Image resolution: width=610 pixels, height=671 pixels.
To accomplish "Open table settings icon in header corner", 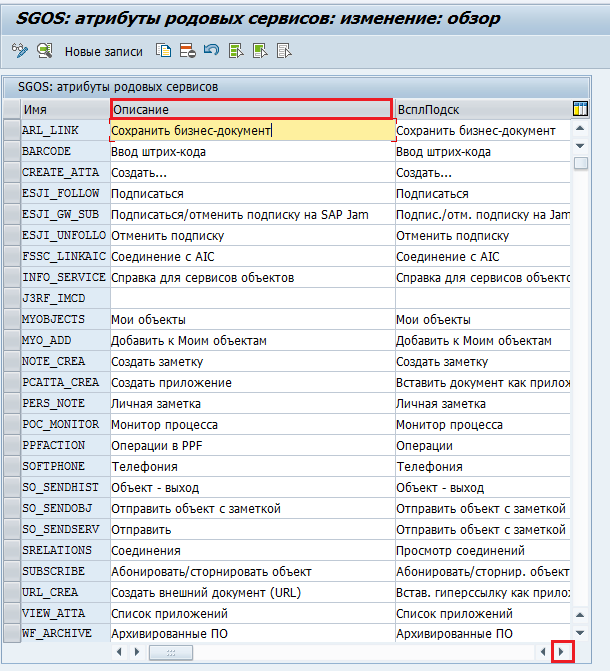I will (580, 108).
